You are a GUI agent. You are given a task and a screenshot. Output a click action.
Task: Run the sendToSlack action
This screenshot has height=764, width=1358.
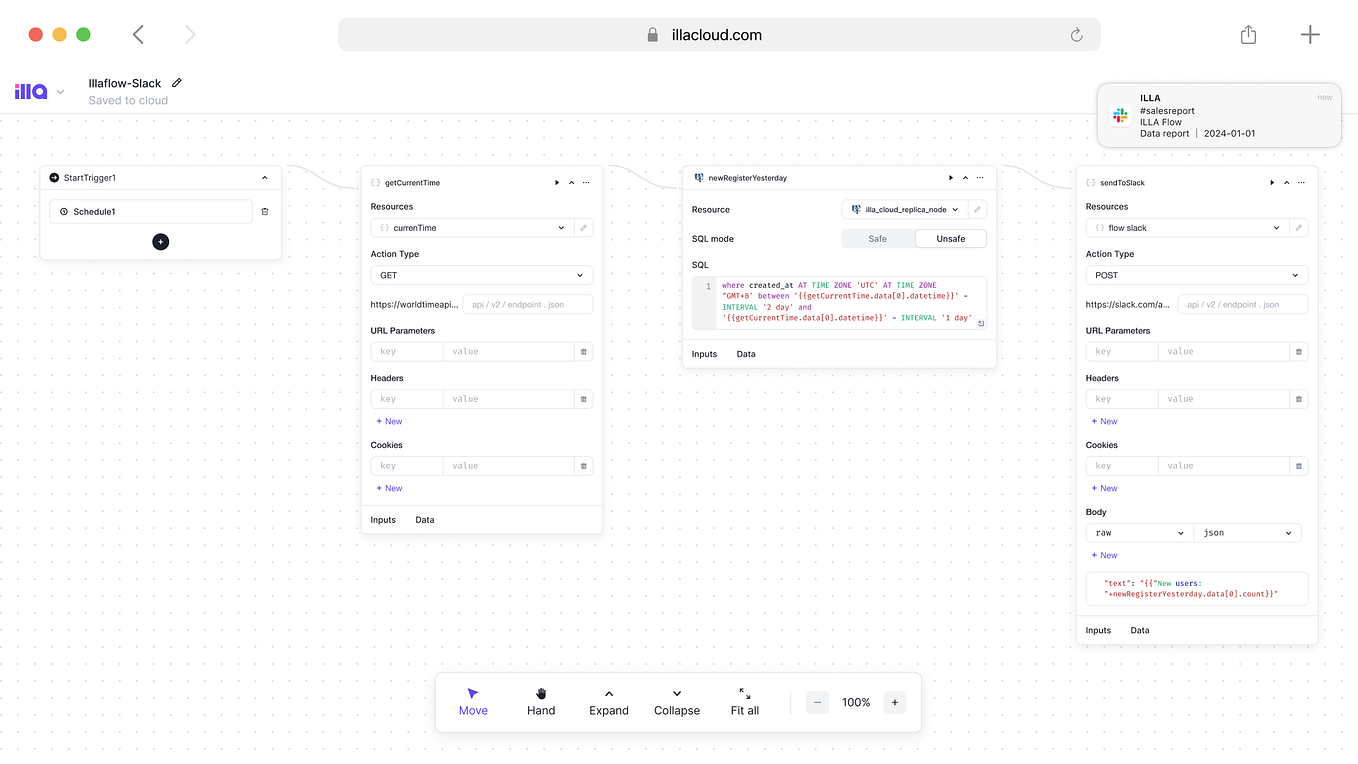tap(1271, 182)
